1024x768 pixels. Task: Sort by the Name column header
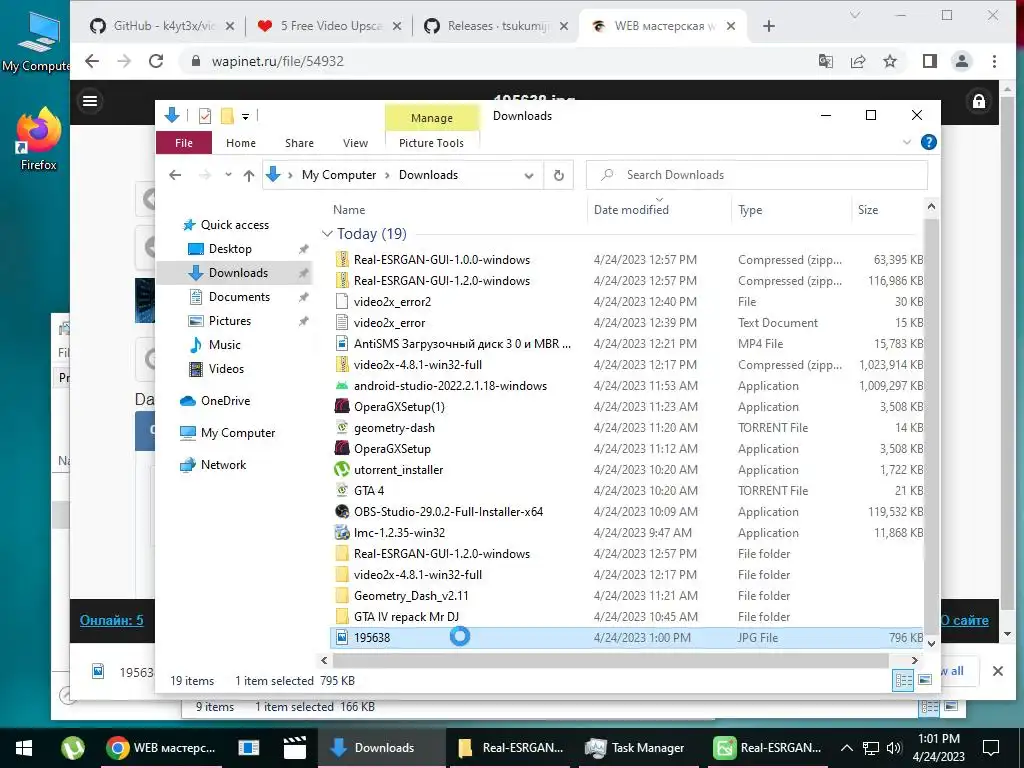(349, 210)
